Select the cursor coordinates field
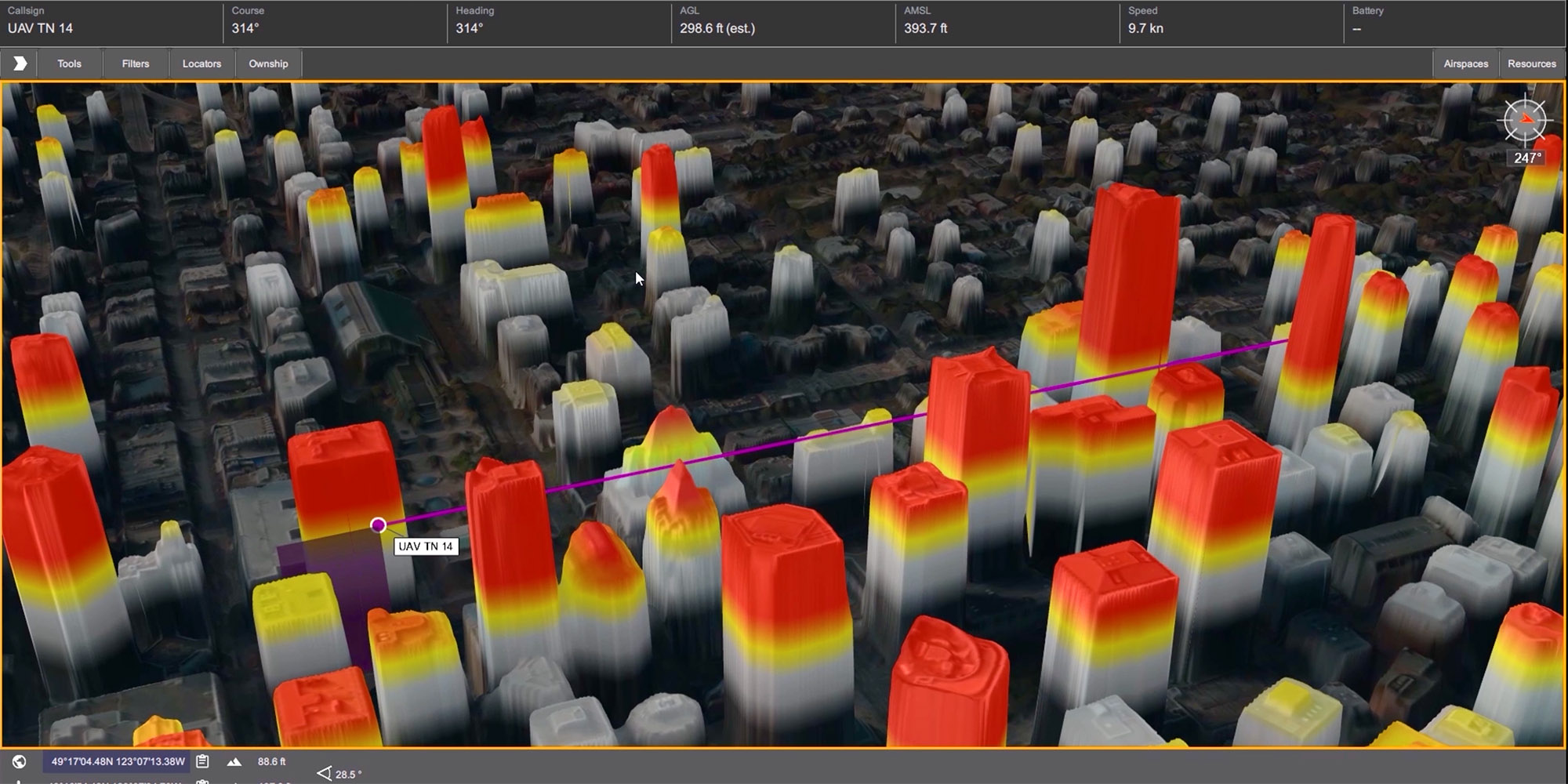Viewport: 1568px width, 784px height. (118, 761)
